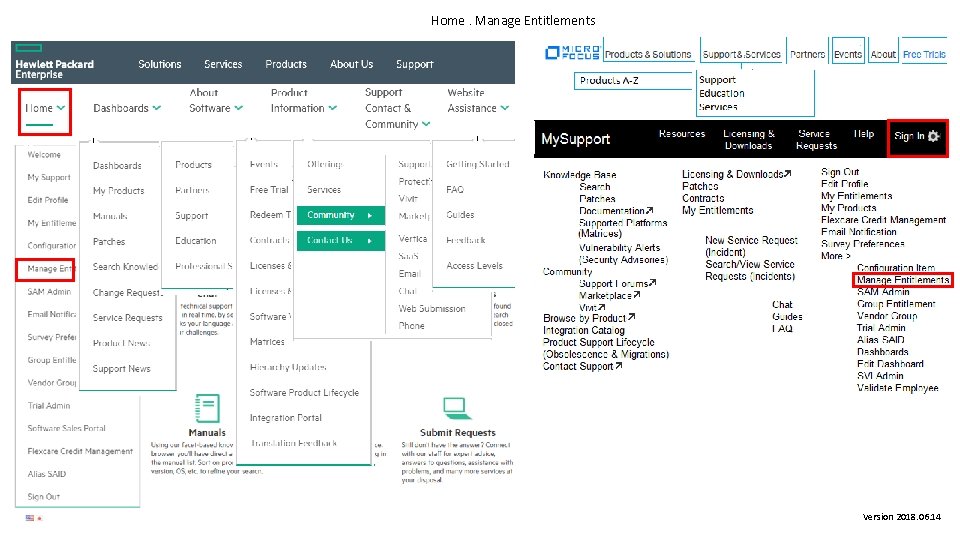The height and width of the screenshot is (540, 960).
Task: Open Service Requests in Dashboards menu
Action: click(x=127, y=318)
